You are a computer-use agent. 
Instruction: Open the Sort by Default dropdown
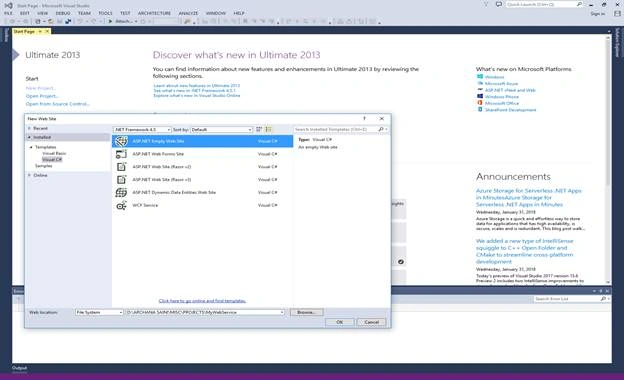tap(221, 130)
